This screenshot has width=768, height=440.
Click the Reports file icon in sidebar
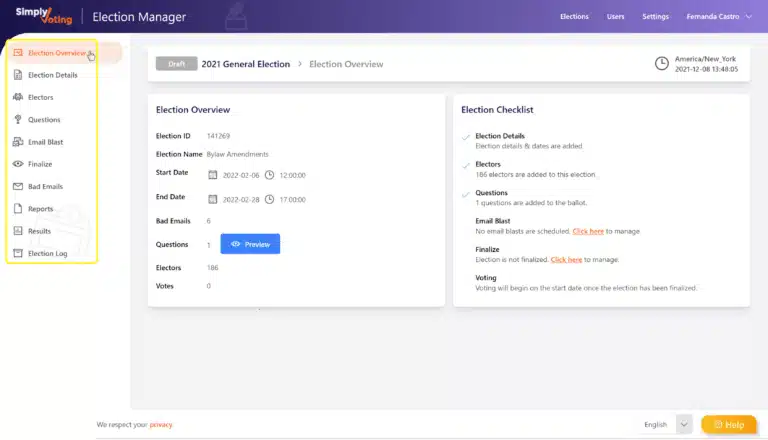point(18,209)
